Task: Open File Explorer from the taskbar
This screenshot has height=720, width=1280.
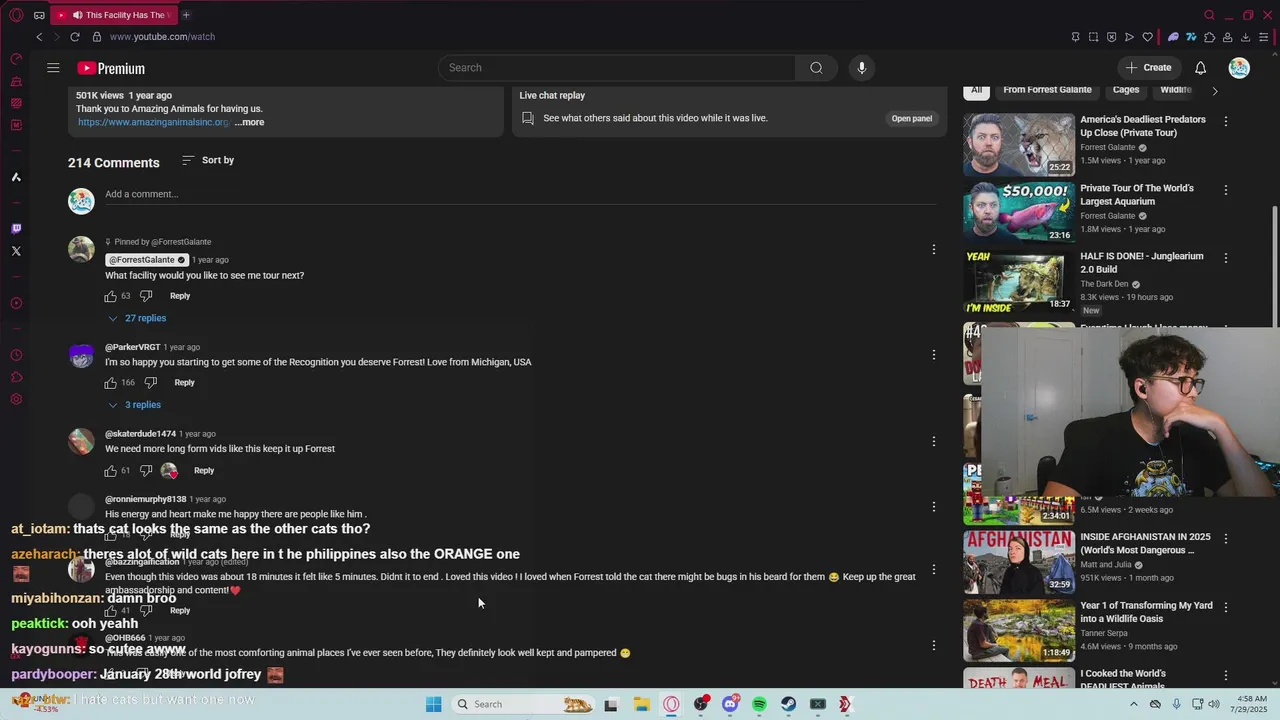Action: click(x=641, y=704)
